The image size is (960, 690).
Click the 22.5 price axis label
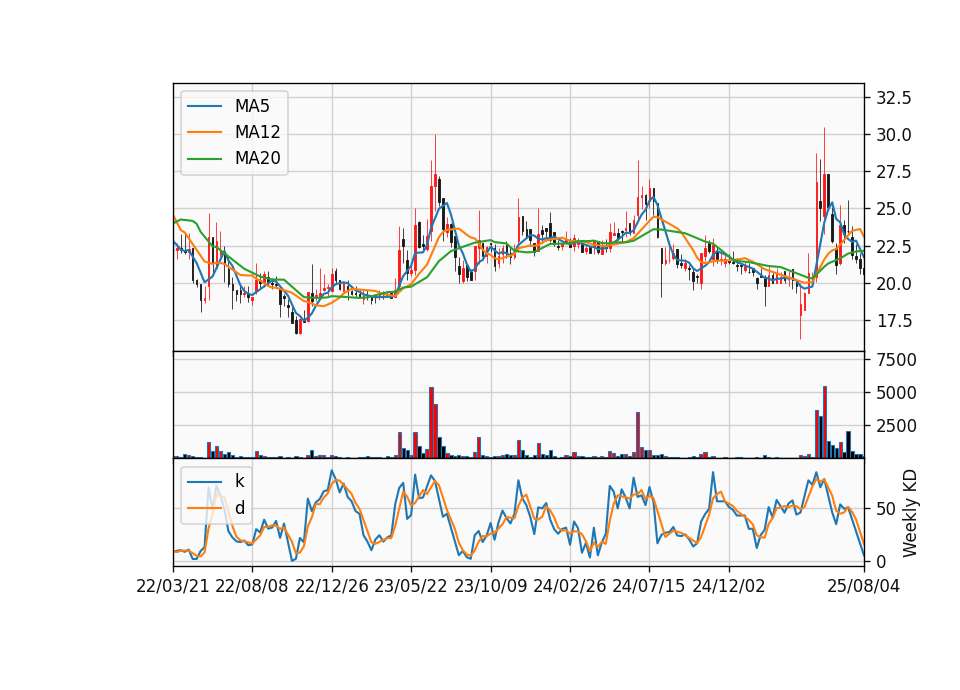894,247
